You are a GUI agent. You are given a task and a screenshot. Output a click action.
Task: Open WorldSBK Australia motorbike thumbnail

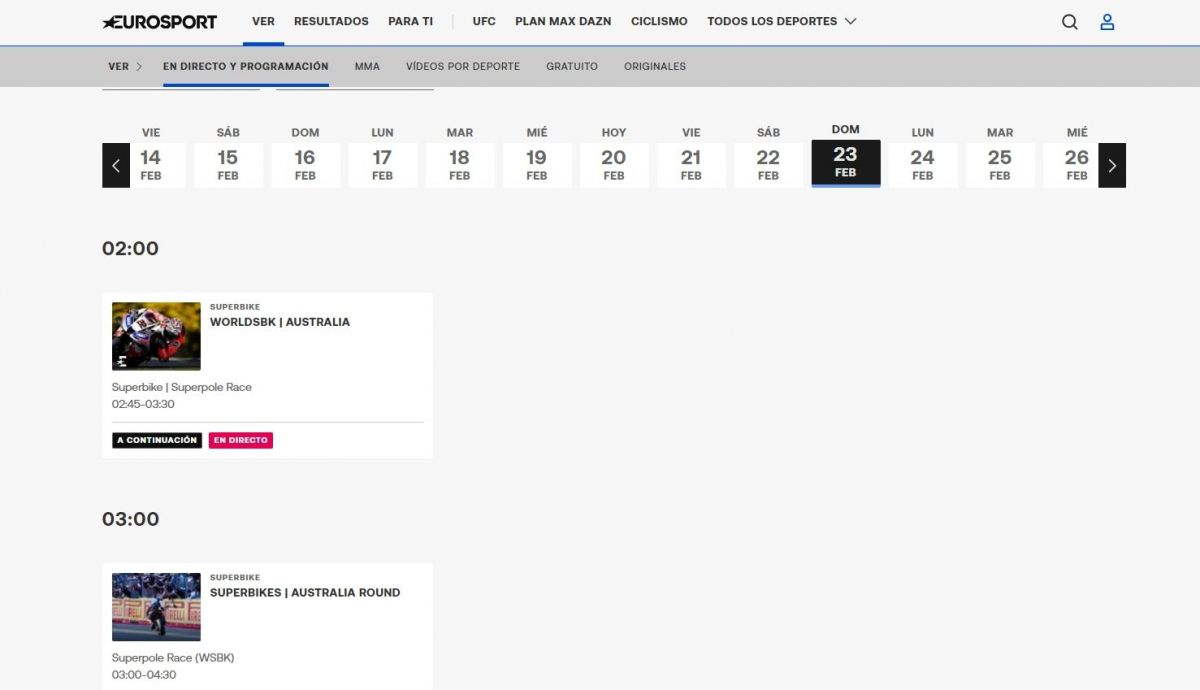(156, 336)
